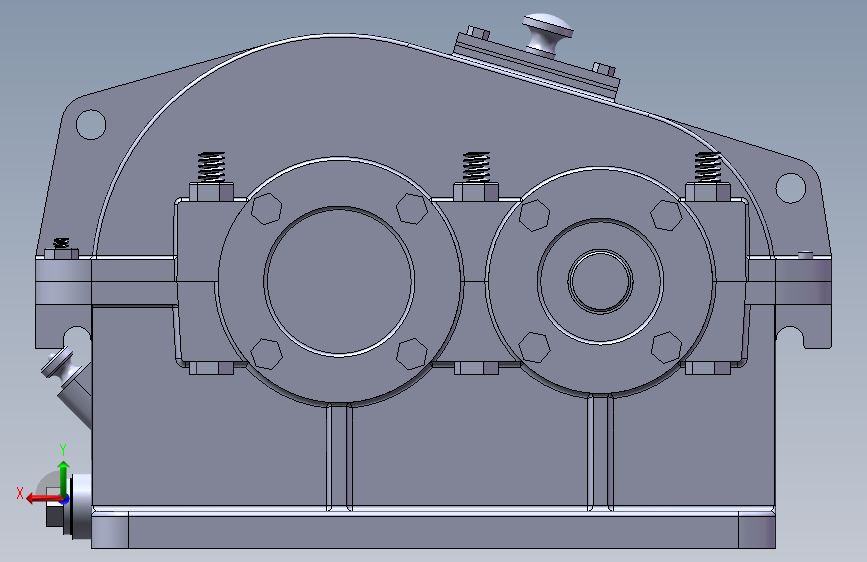Viewport: 867px width, 562px height.
Task: Select the vertical rib under the left bearing cap
Action: pyautogui.click(x=340, y=456)
